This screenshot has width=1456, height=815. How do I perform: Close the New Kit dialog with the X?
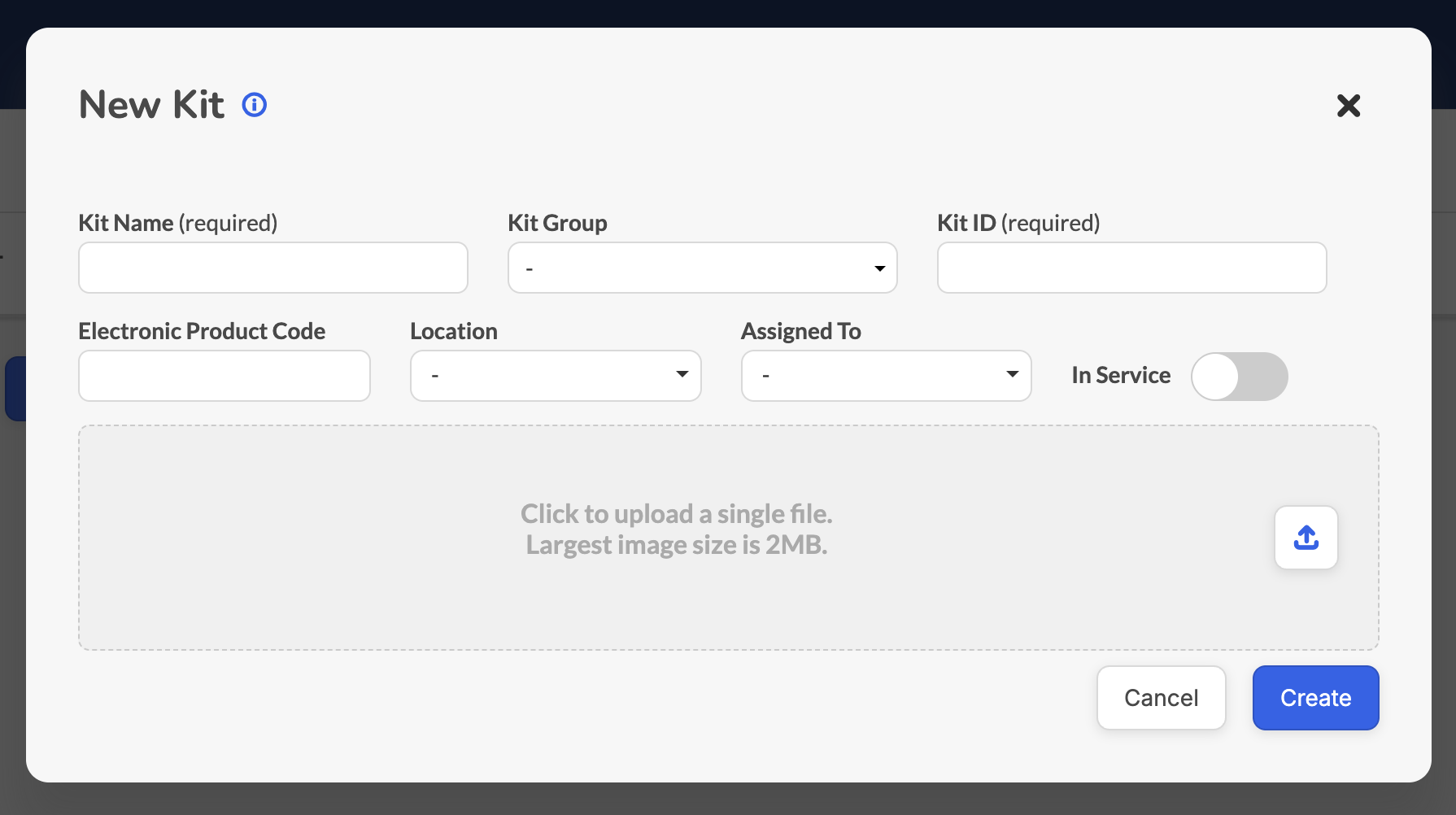coord(1349,105)
